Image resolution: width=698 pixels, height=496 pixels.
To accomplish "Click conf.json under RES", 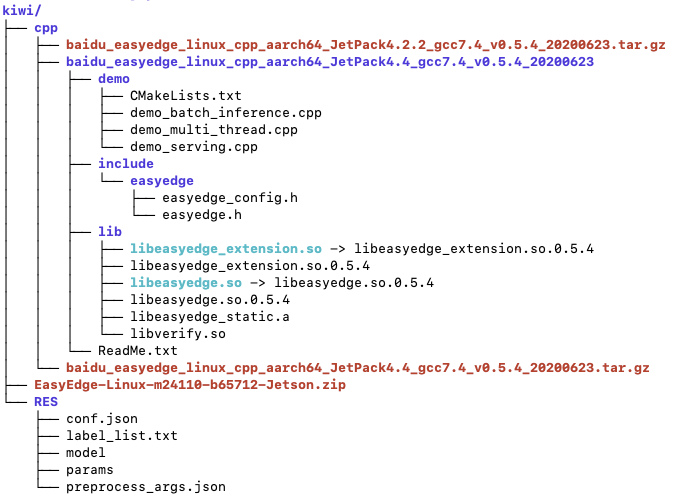I will (x=102, y=419).
